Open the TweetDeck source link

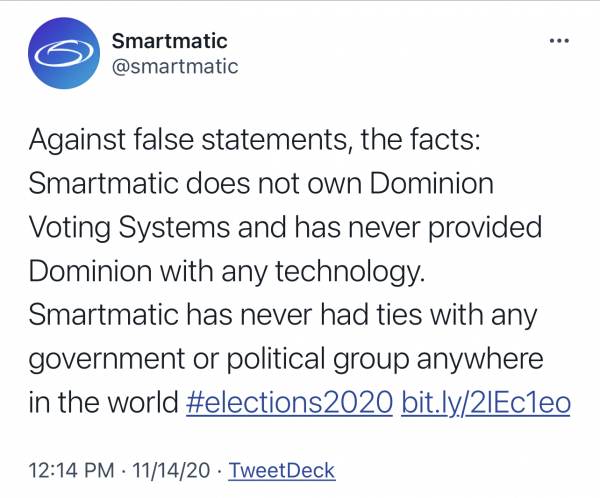[x=282, y=470]
